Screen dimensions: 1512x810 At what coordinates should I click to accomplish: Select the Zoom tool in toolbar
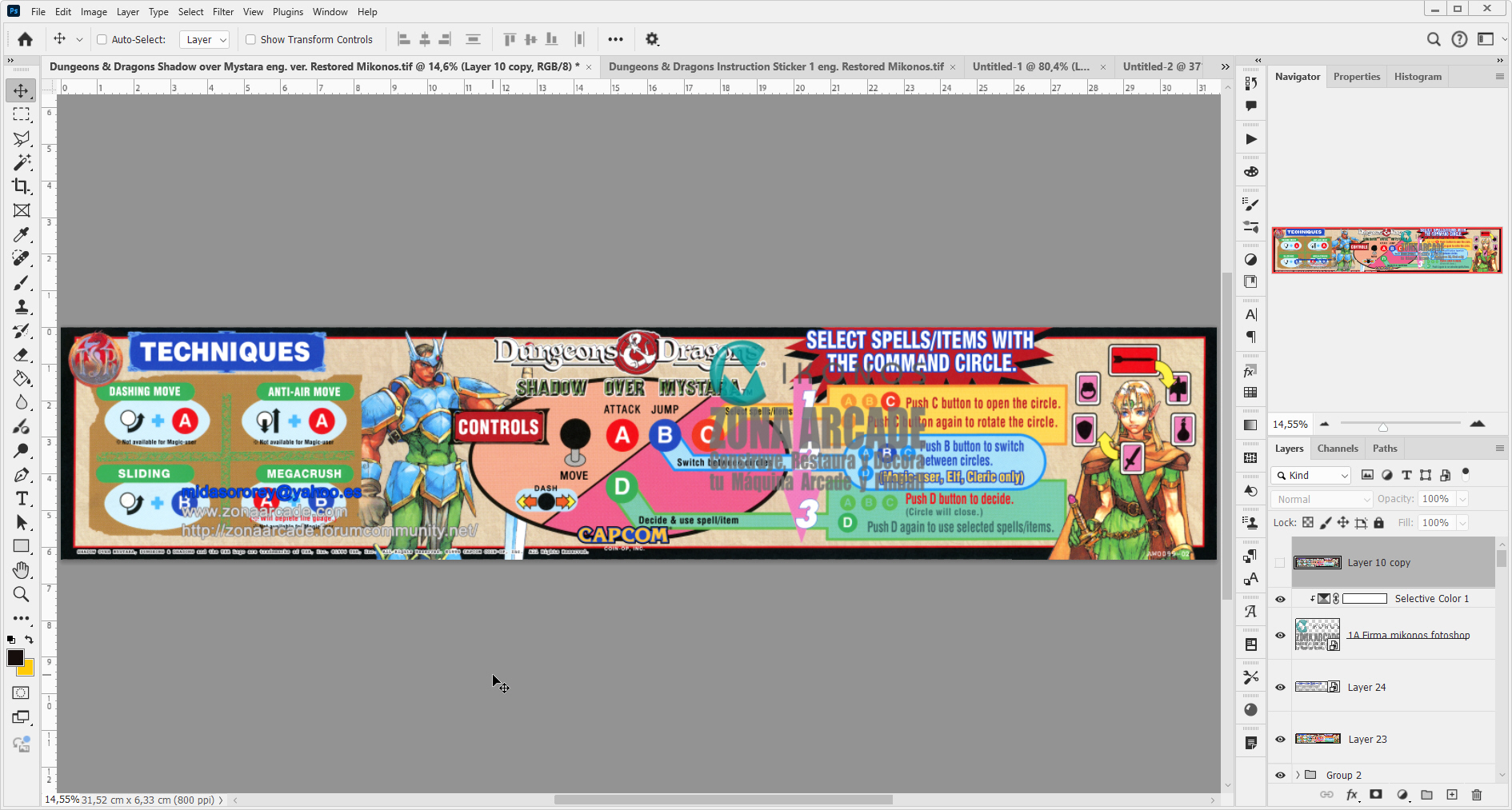point(22,594)
